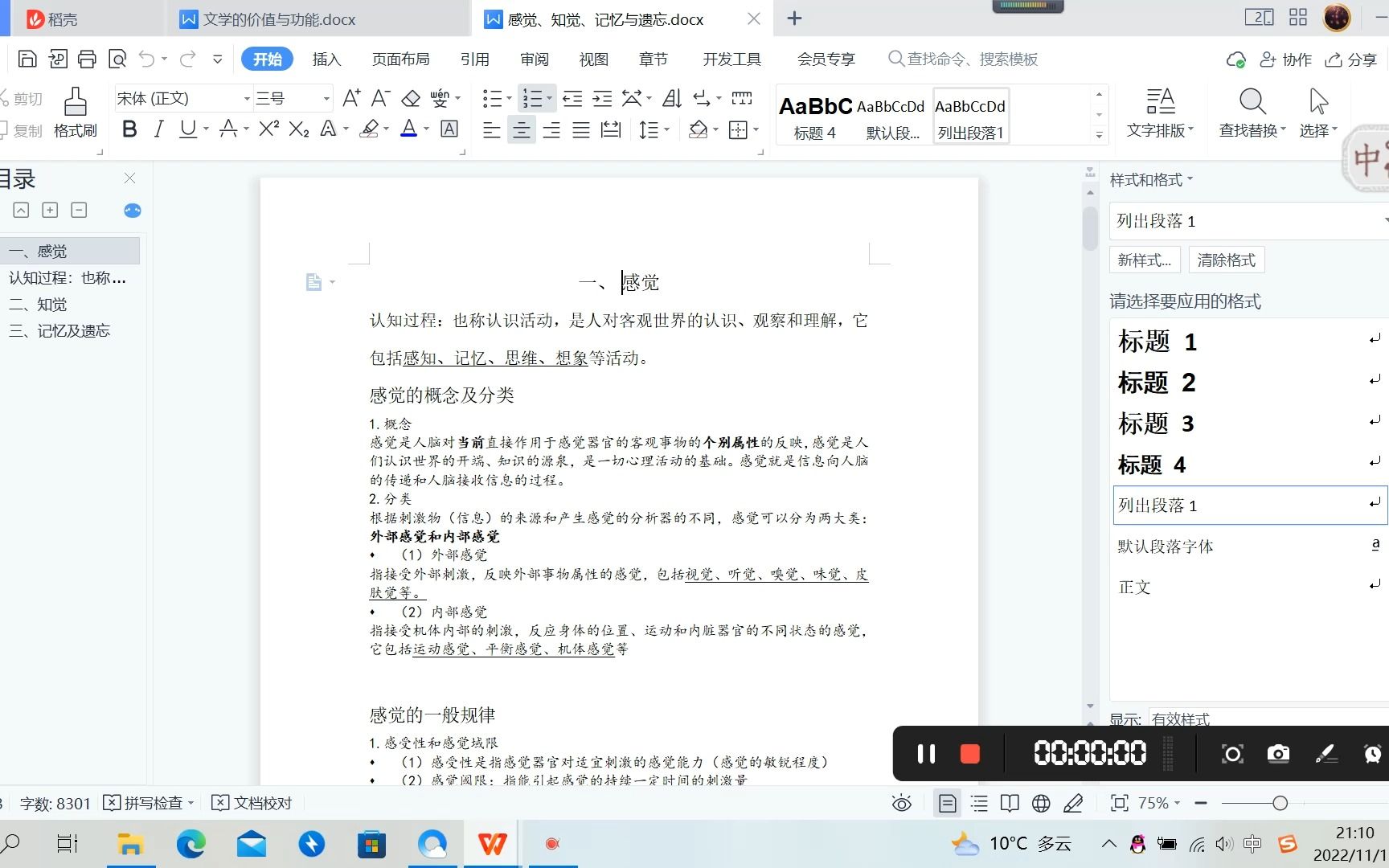Switch to outline view icon
This screenshot has width=1389, height=868.
point(979,803)
